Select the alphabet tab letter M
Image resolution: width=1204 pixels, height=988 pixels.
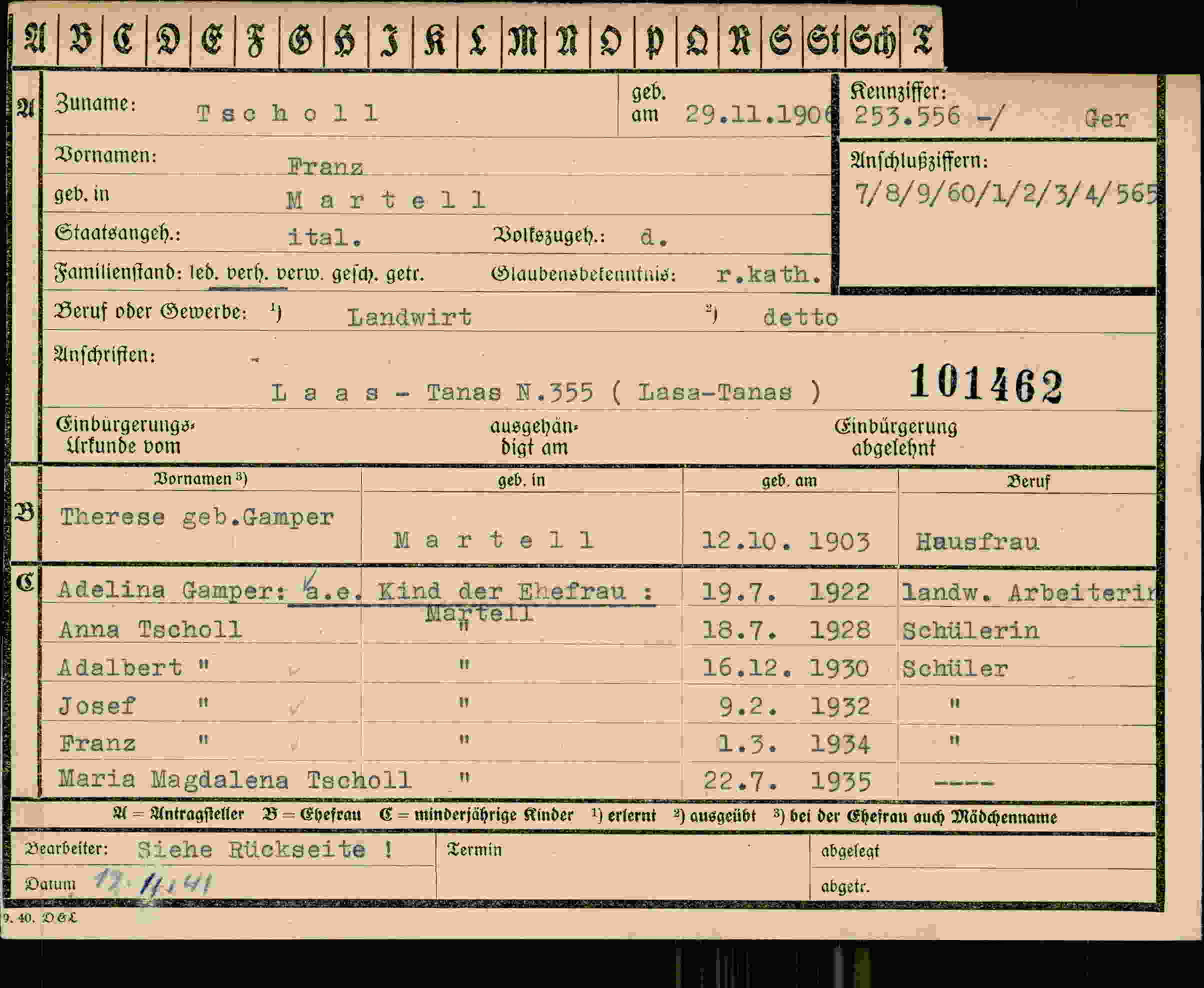point(523,41)
